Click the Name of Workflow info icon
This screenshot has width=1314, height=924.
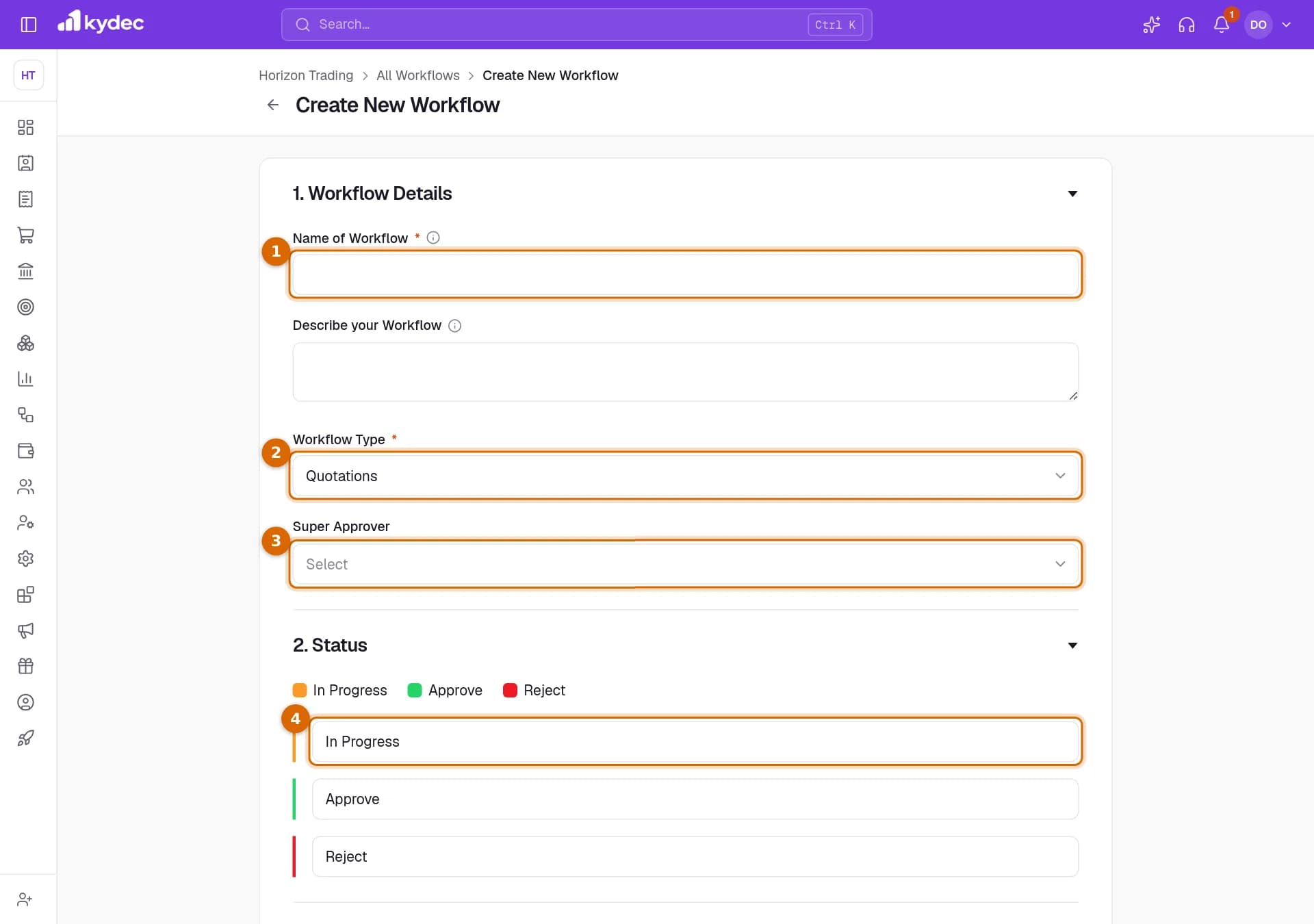click(x=433, y=238)
